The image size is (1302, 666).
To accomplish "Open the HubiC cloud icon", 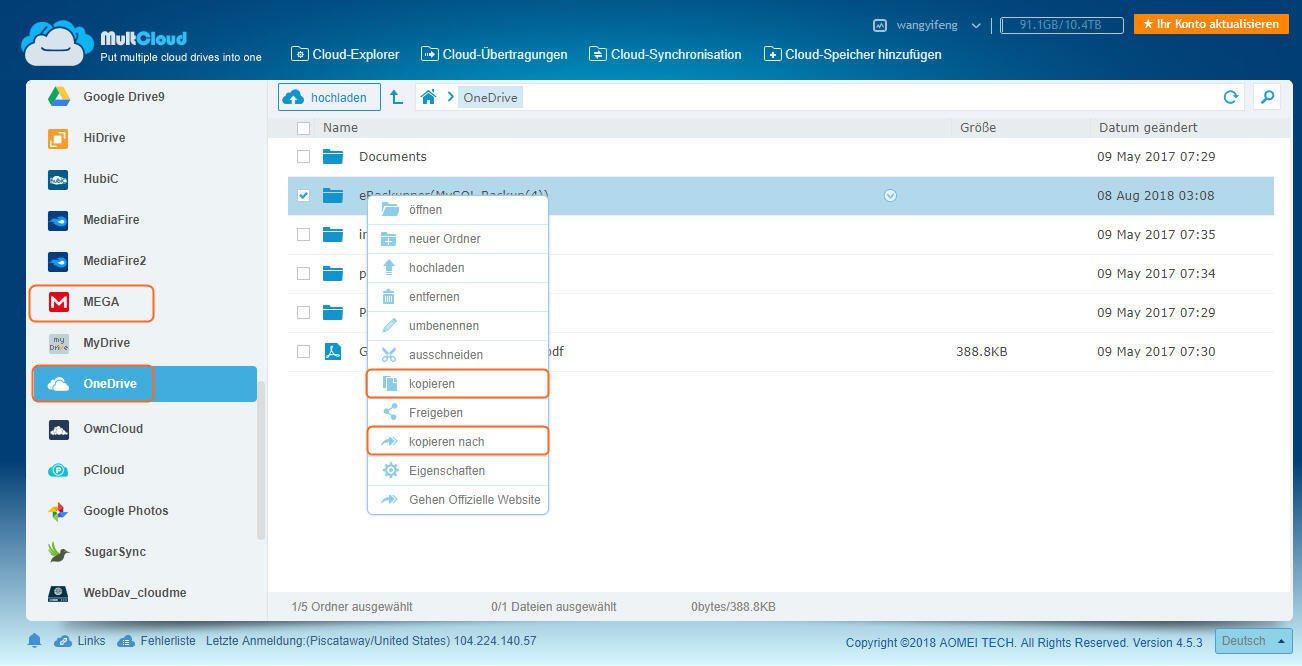I will pos(58,179).
